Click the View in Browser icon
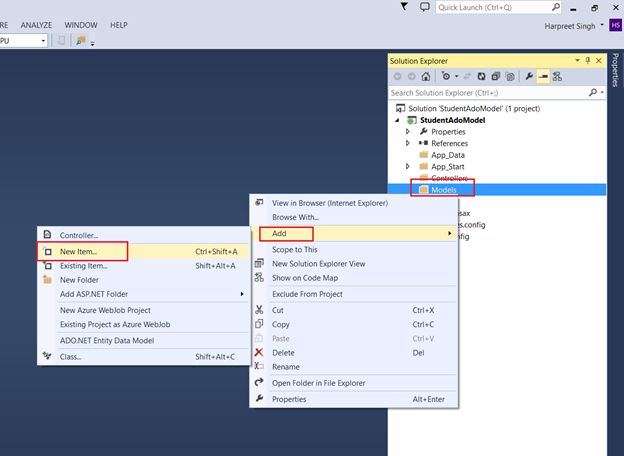This screenshot has width=624, height=456. pyautogui.click(x=259, y=202)
